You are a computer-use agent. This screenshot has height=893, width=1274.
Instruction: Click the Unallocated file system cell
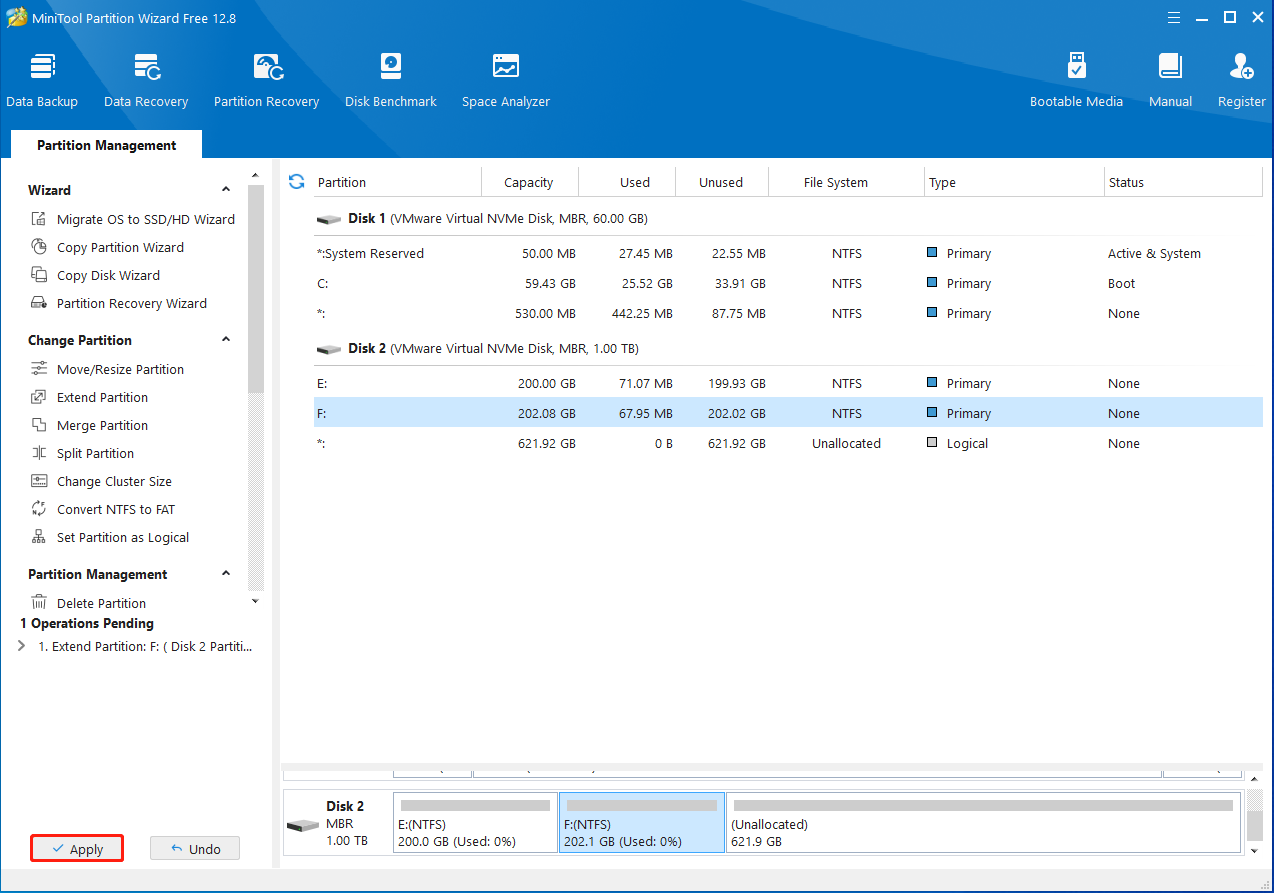(846, 443)
